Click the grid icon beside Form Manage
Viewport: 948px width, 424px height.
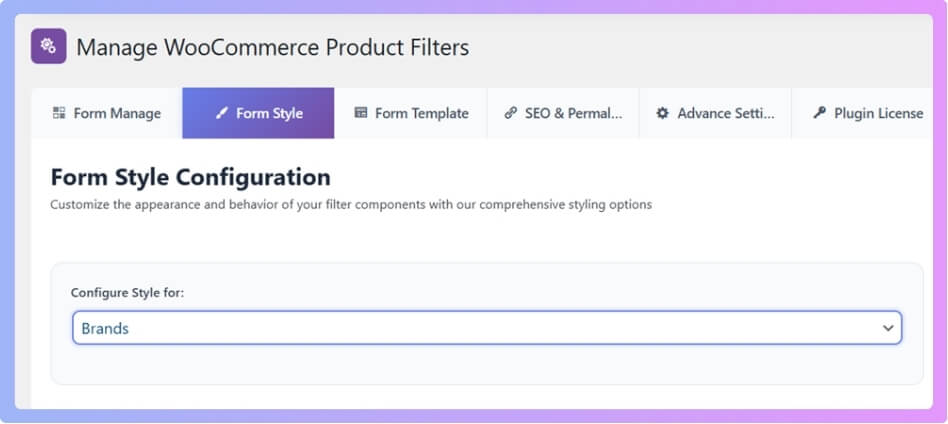(59, 113)
